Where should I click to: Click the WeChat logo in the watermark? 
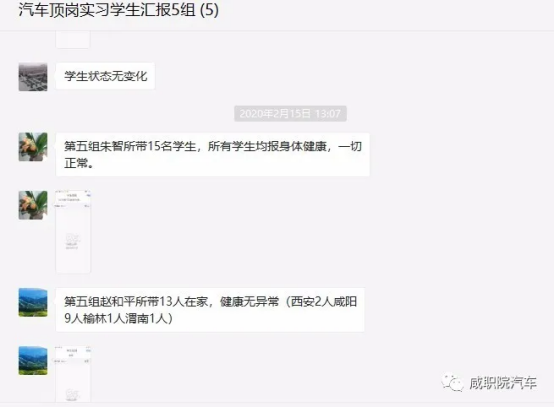click(x=452, y=383)
